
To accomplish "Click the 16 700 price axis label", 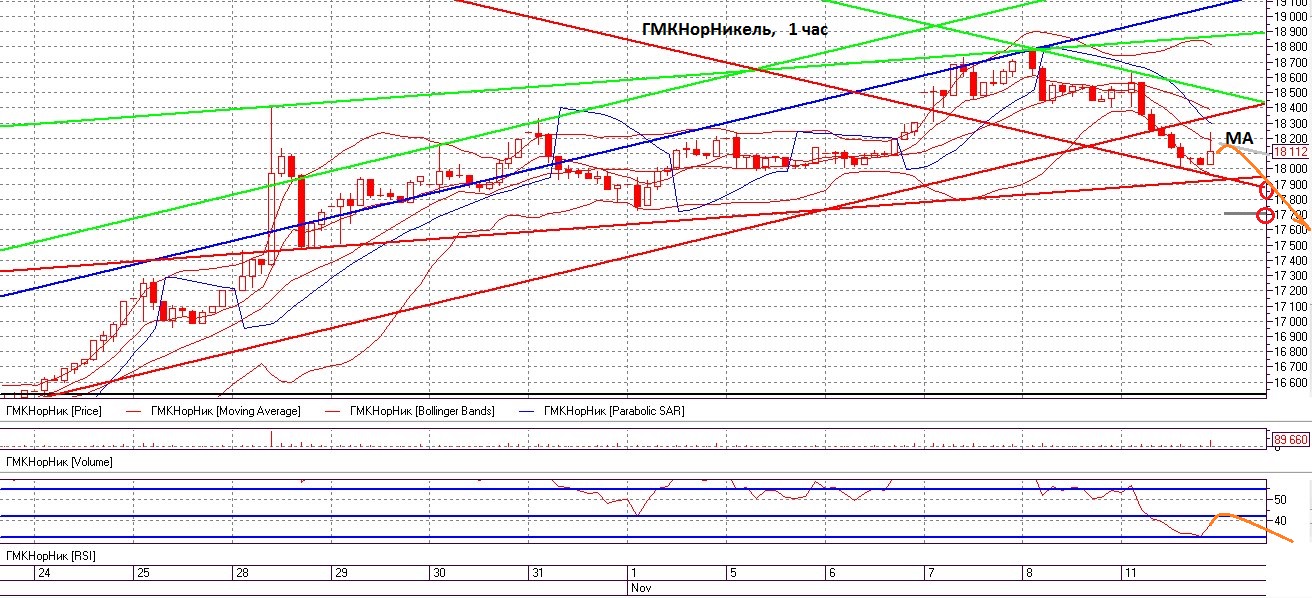I will pyautogui.click(x=1291, y=367).
